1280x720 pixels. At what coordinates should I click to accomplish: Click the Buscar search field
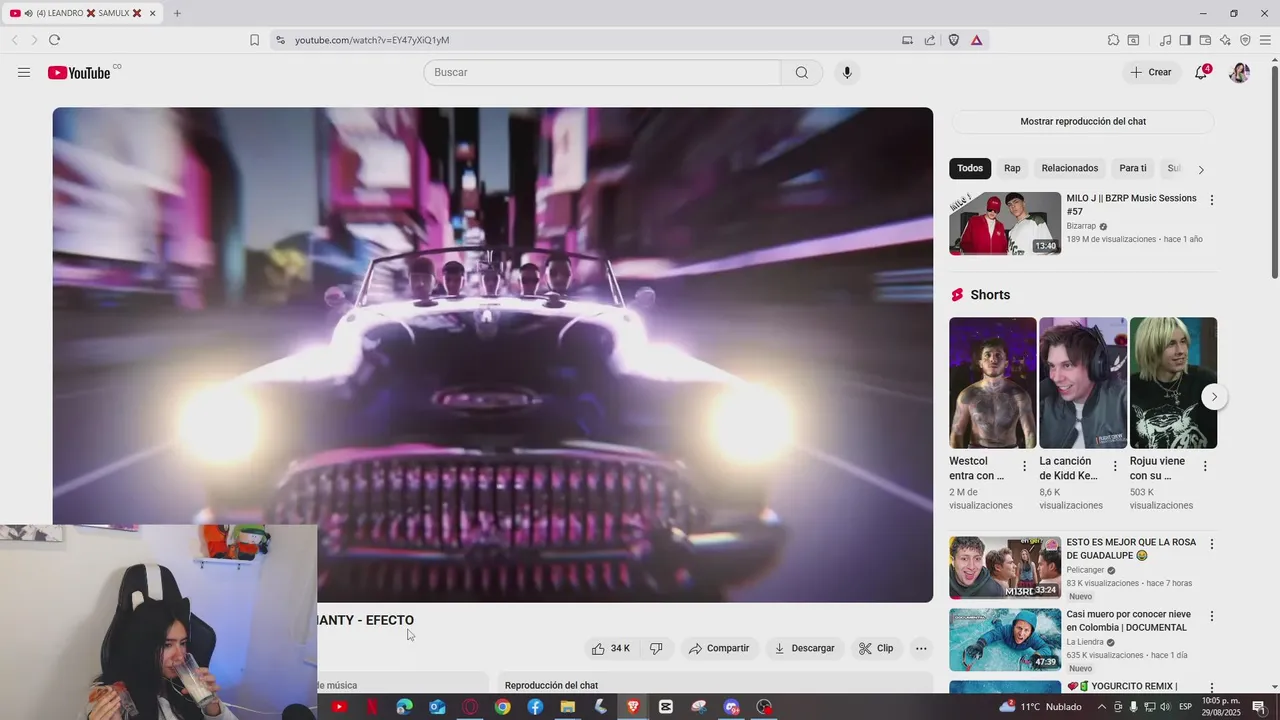pos(602,72)
